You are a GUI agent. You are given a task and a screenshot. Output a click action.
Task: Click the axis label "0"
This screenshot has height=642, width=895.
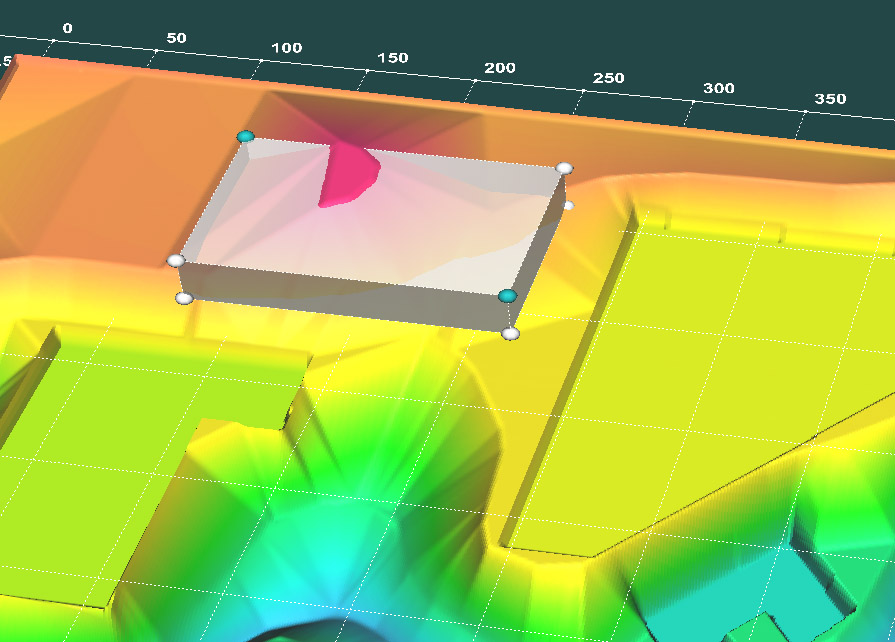click(67, 28)
